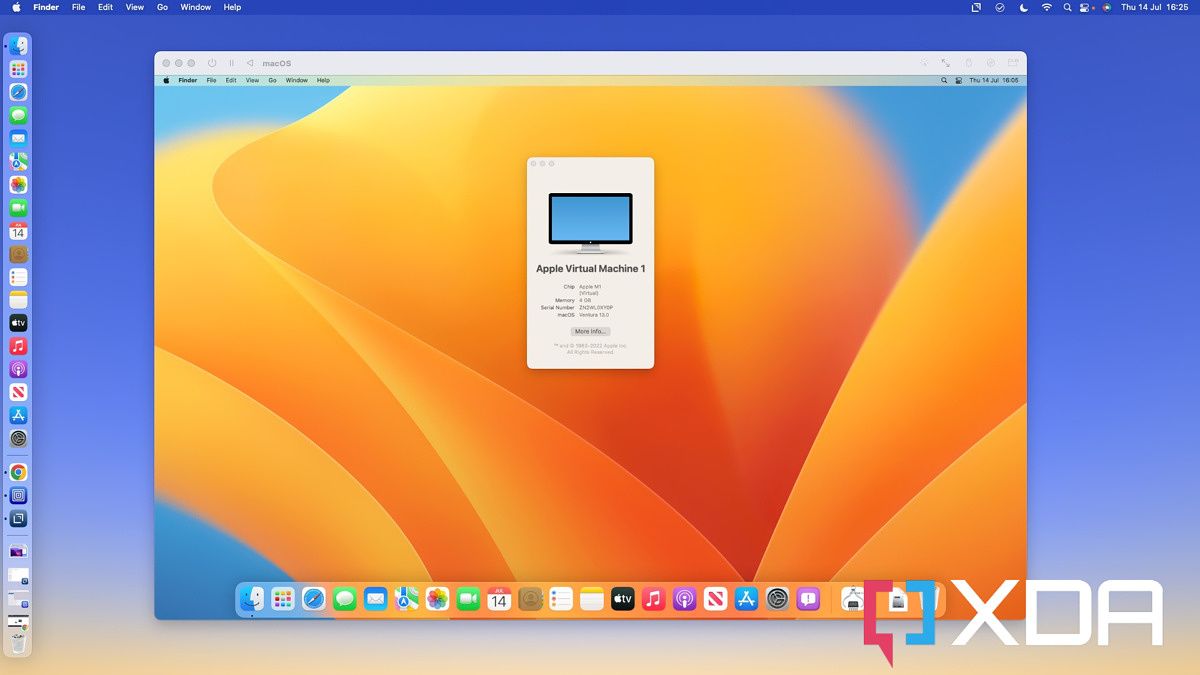Image resolution: width=1200 pixels, height=675 pixels.
Task: Open host Control Center icon
Action: [1085, 7]
